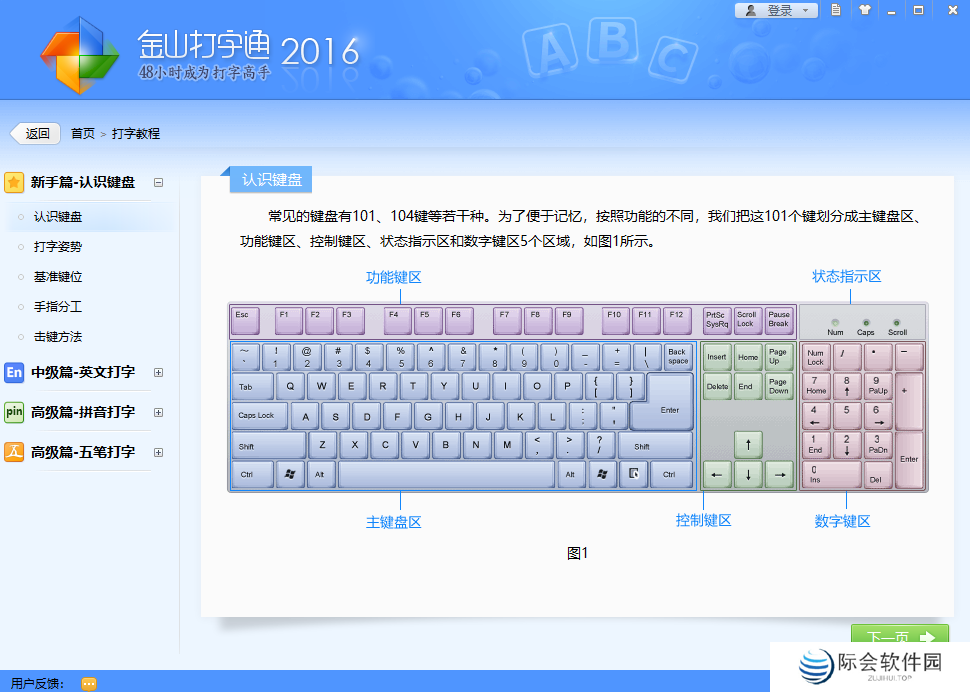Open the 手指分工 lesson
This screenshot has height=692, width=970.
click(58, 306)
